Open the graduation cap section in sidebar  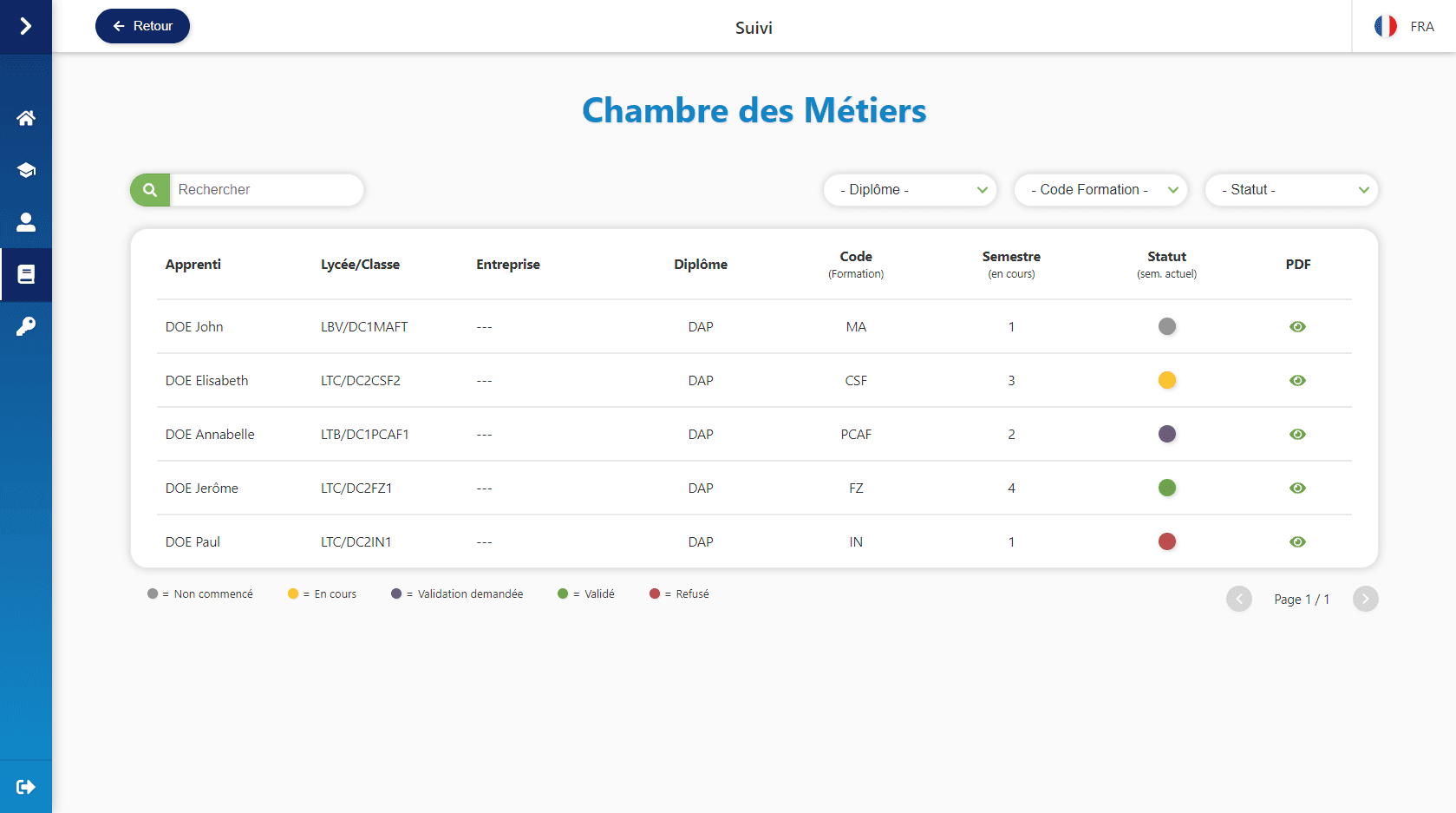(x=26, y=170)
